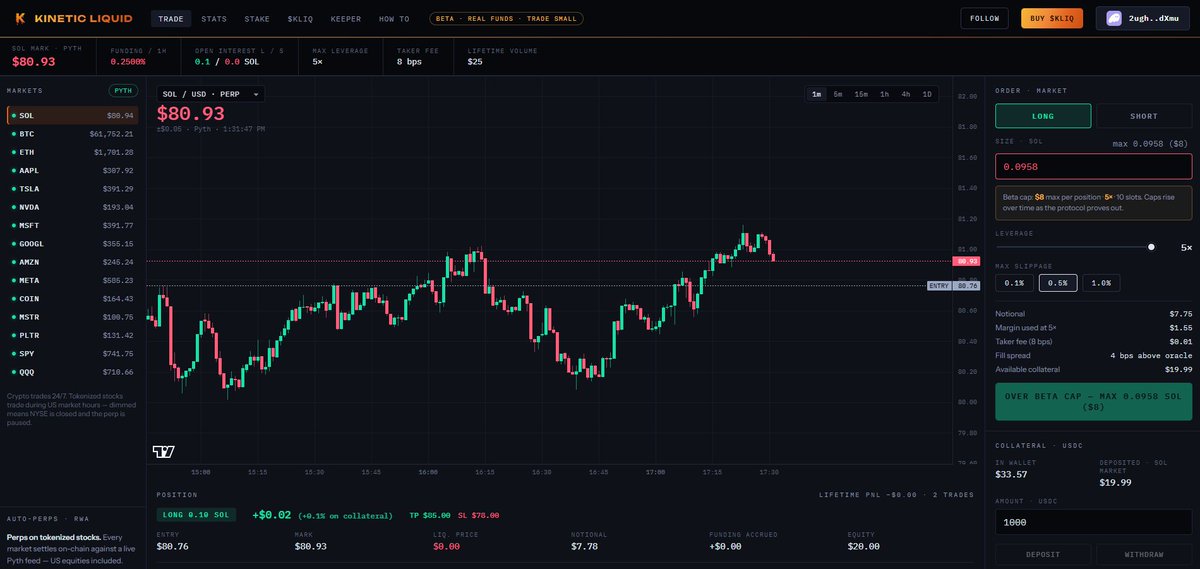Click the wallet avatar icon

(x=1116, y=18)
